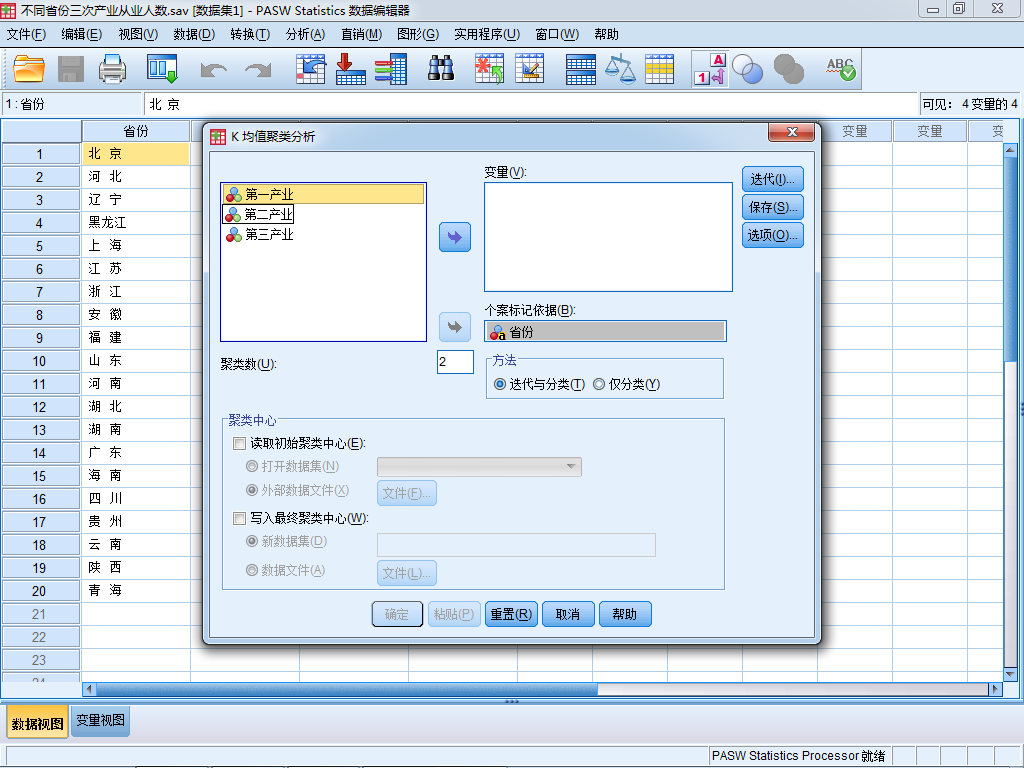The height and width of the screenshot is (768, 1024).
Task: Click the 保存 button in dialog
Action: click(773, 207)
